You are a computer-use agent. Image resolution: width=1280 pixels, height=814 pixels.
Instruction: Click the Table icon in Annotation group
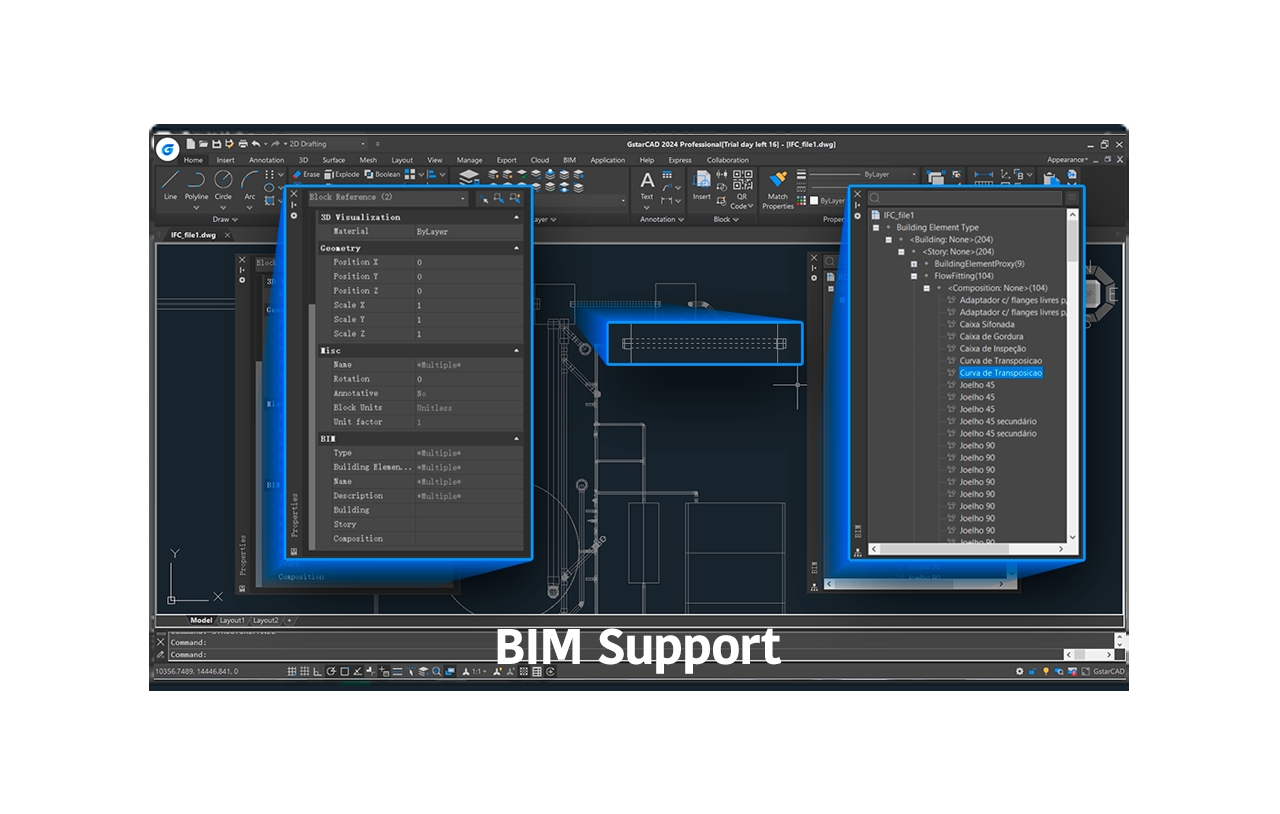coord(667,175)
